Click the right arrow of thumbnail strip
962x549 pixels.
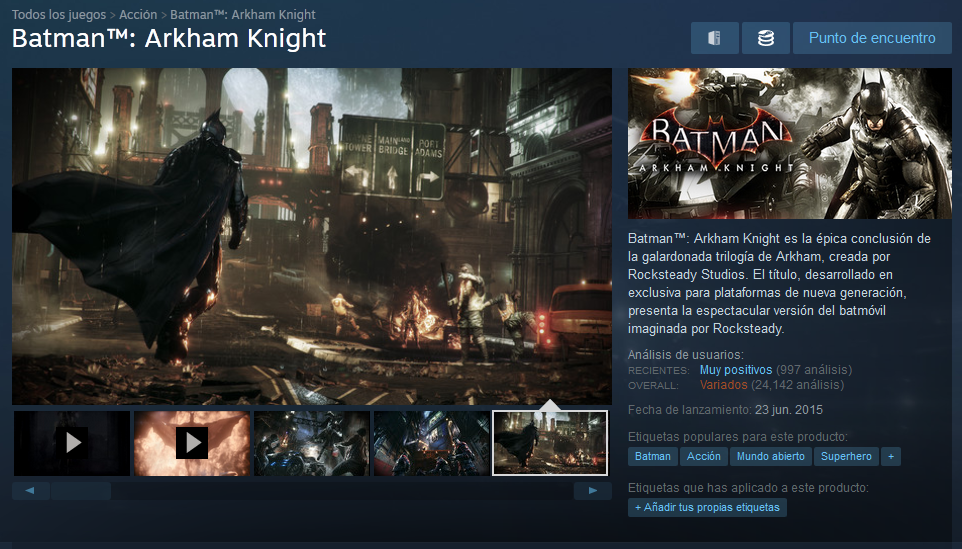pyautogui.click(x=593, y=491)
